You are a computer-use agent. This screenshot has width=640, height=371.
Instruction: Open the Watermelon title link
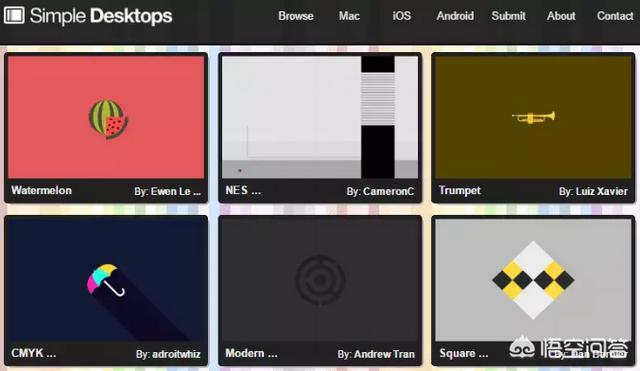tap(41, 190)
